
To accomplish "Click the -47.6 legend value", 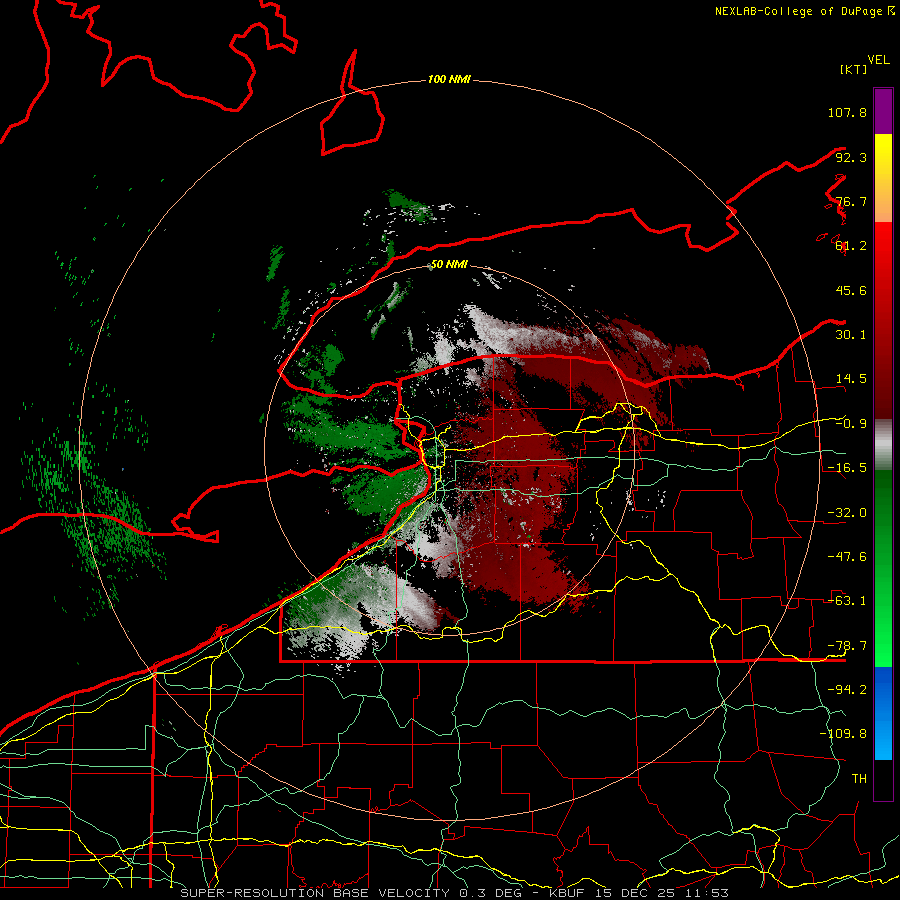I will click(847, 557).
